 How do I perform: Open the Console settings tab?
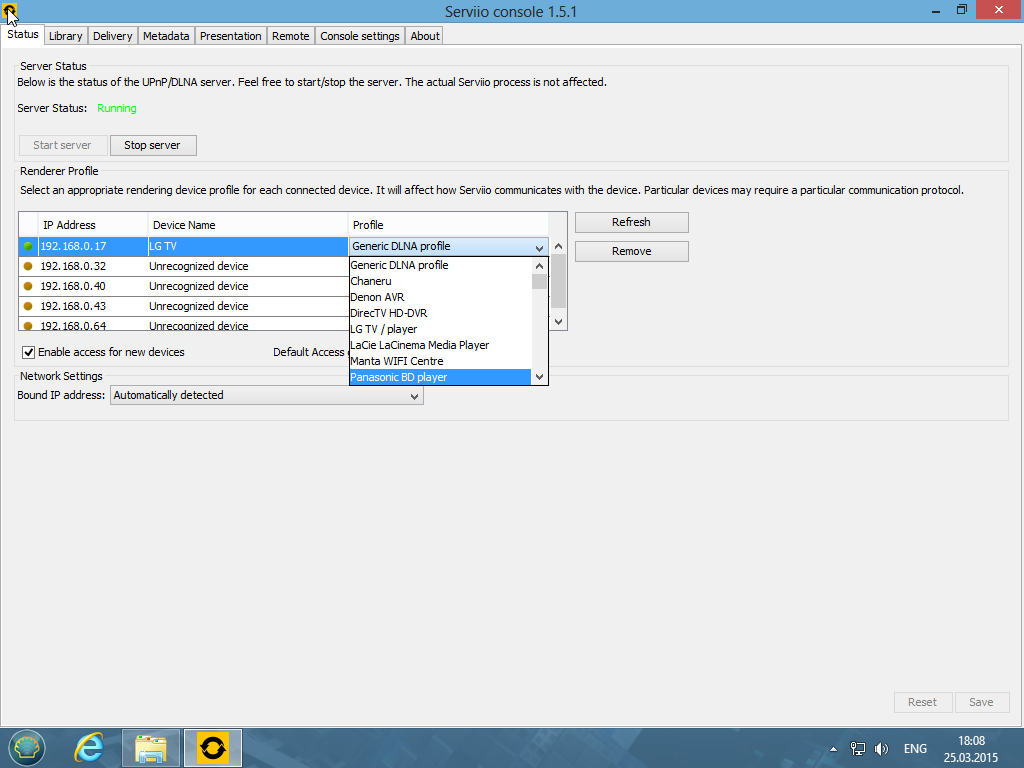click(x=359, y=36)
